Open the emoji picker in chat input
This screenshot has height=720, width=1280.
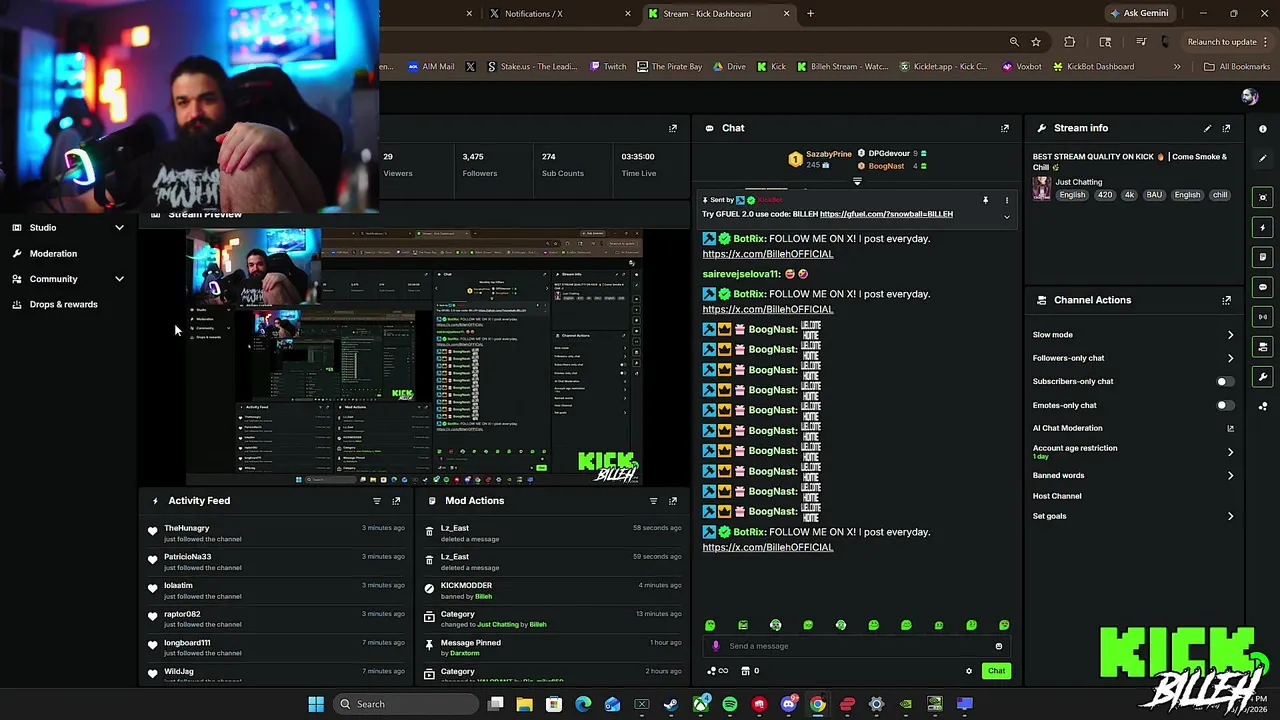(x=998, y=646)
